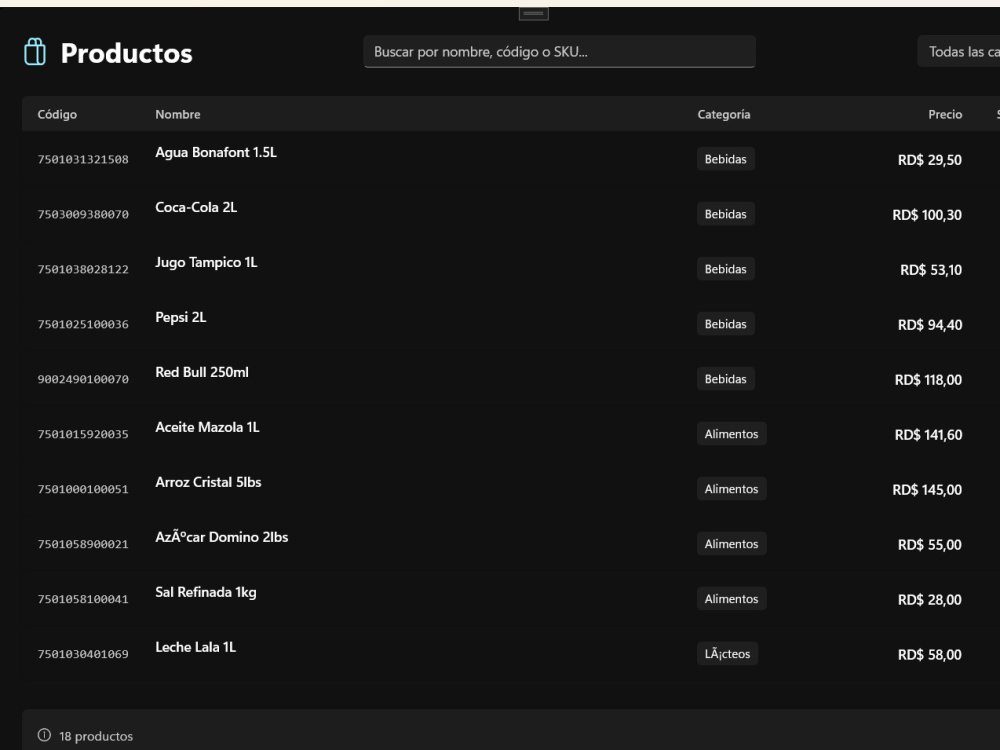
Task: Click the info icon beside 18 productos
Action: point(44,735)
